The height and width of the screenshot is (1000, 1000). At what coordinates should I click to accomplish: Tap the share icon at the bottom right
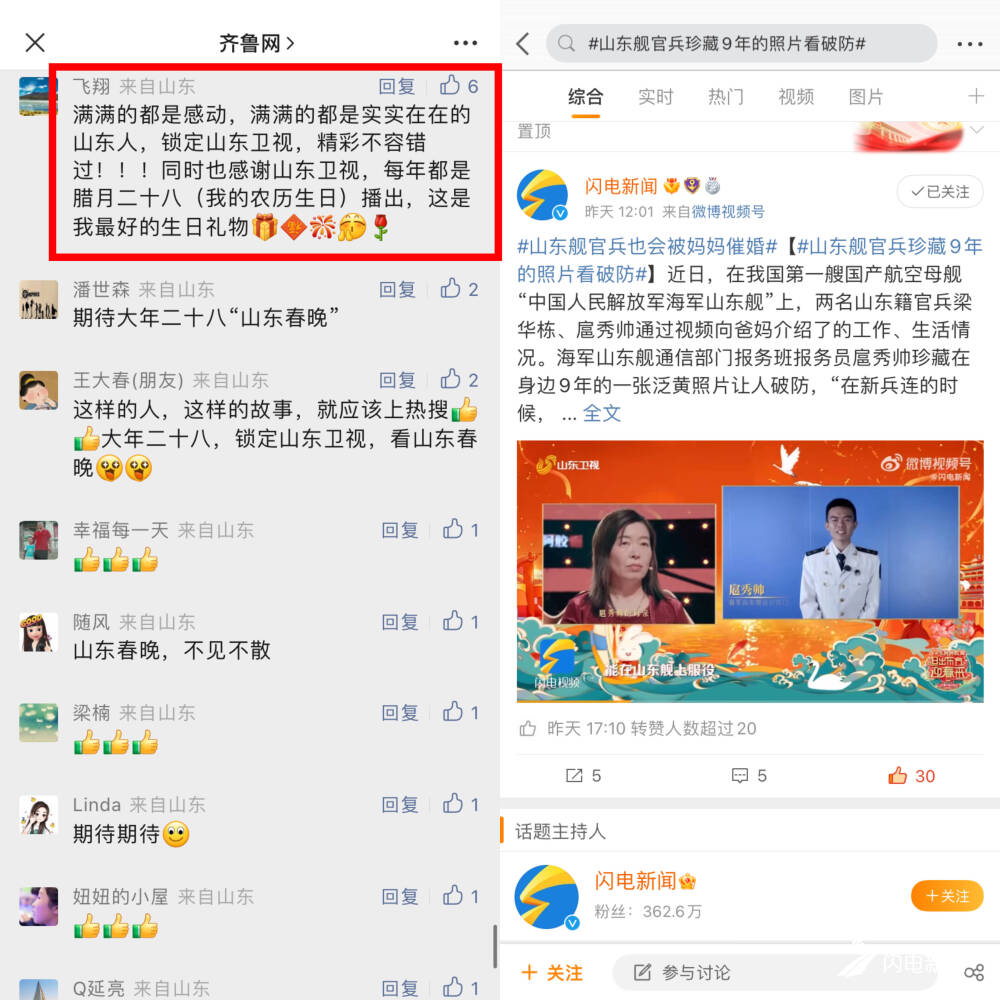click(974, 972)
